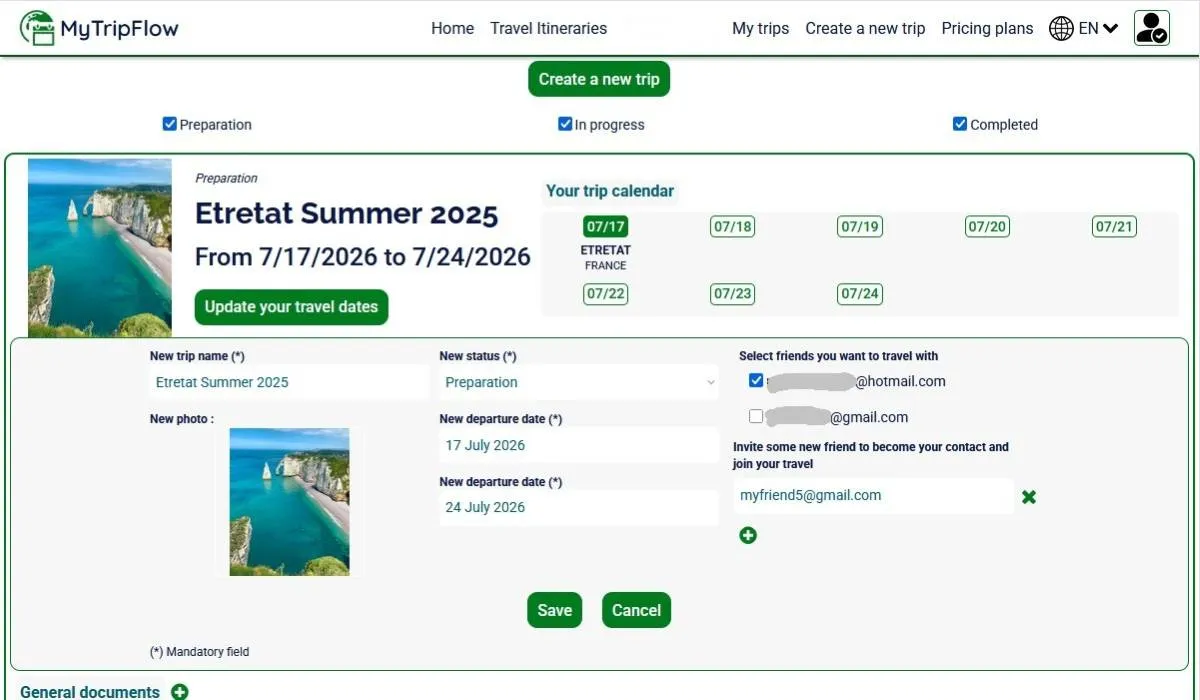Click Update your travel dates button

coord(291,307)
